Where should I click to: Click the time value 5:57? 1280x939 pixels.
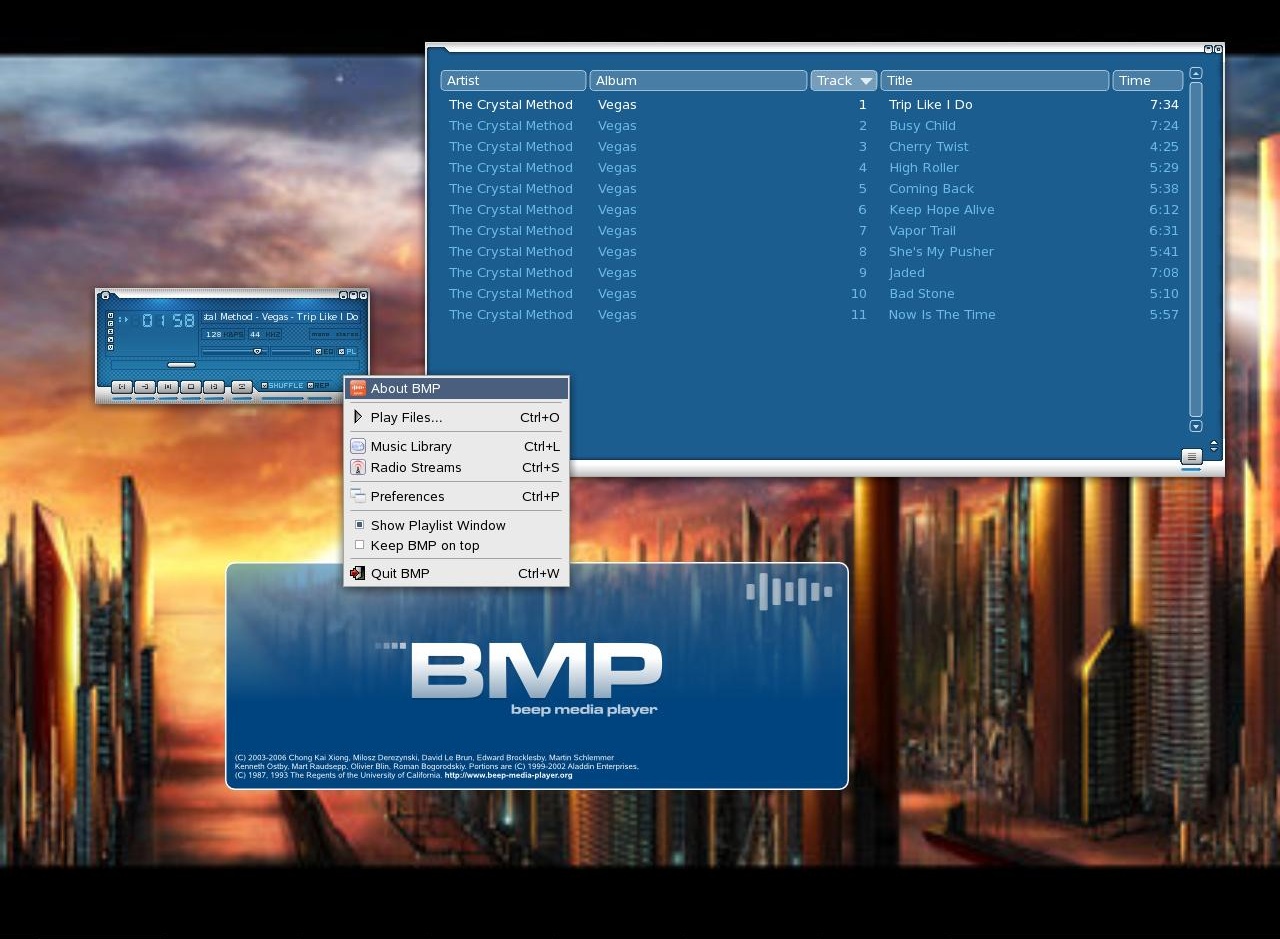click(x=1164, y=314)
